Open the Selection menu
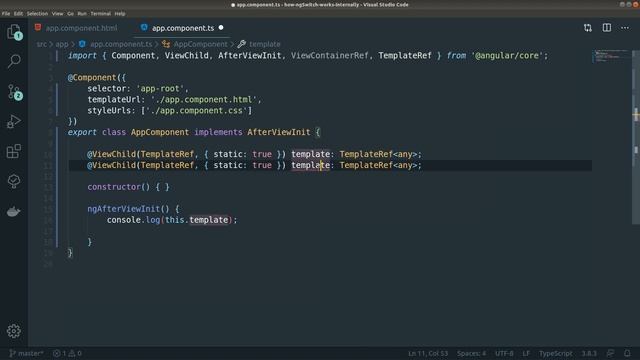Screen dimensions: 640x360 pyautogui.click(x=37, y=13)
